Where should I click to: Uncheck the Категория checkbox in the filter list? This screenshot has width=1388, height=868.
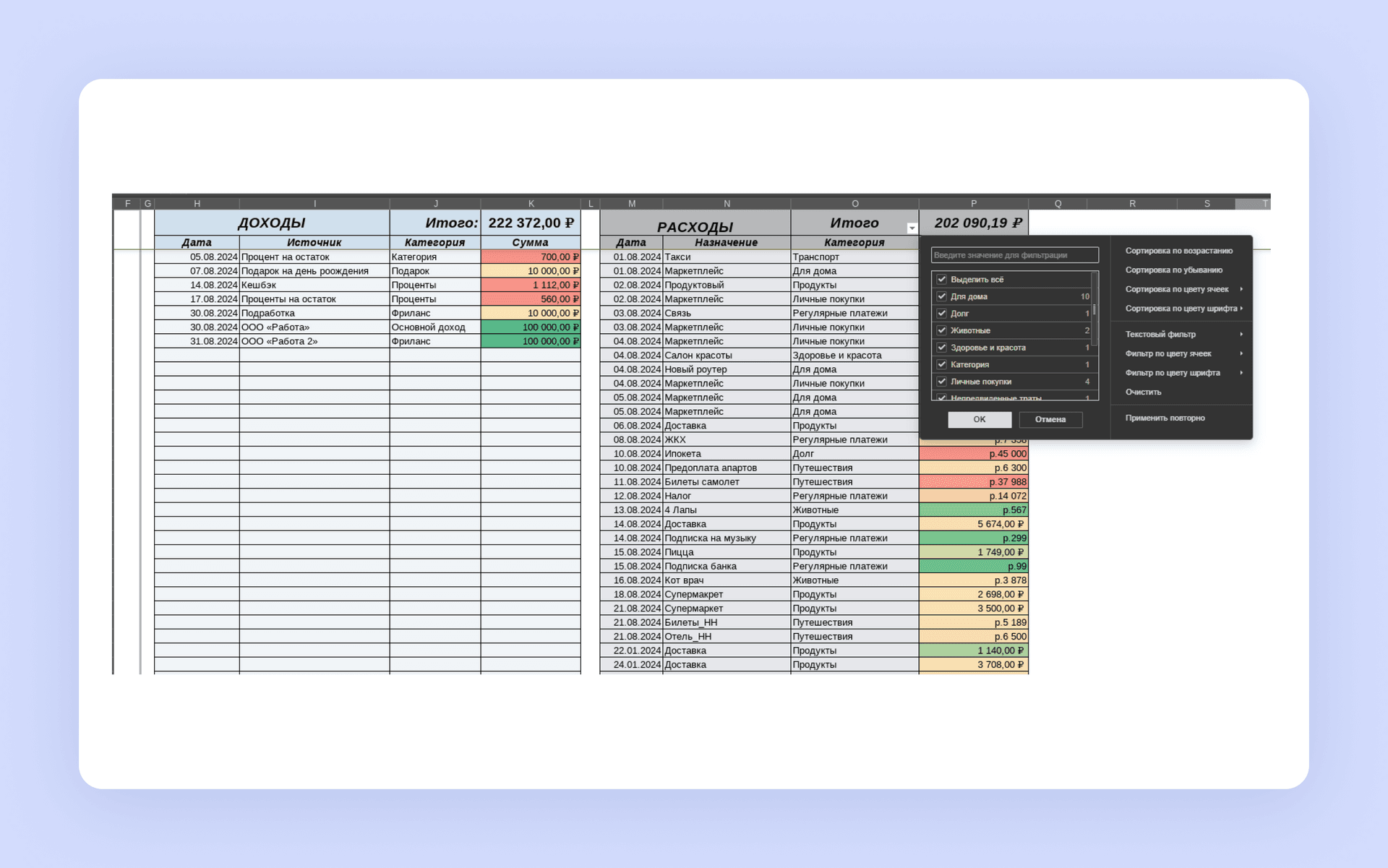tap(941, 364)
